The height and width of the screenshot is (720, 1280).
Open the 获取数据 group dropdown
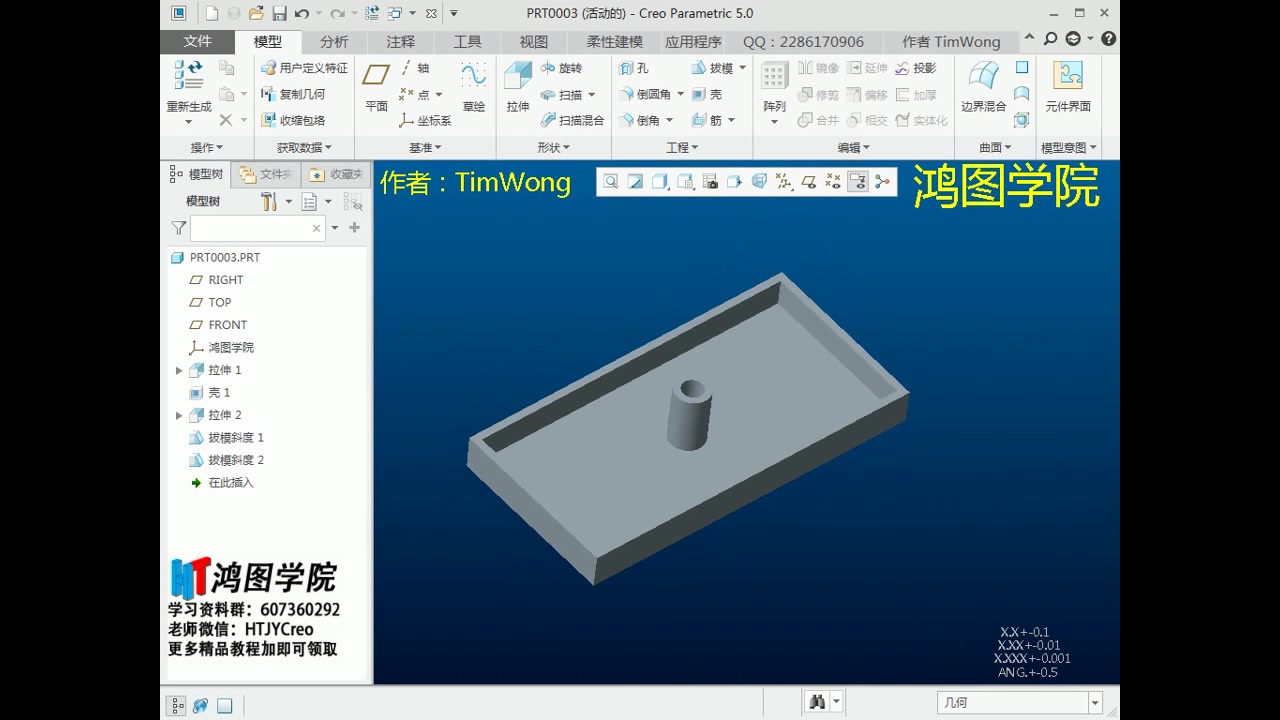click(305, 147)
